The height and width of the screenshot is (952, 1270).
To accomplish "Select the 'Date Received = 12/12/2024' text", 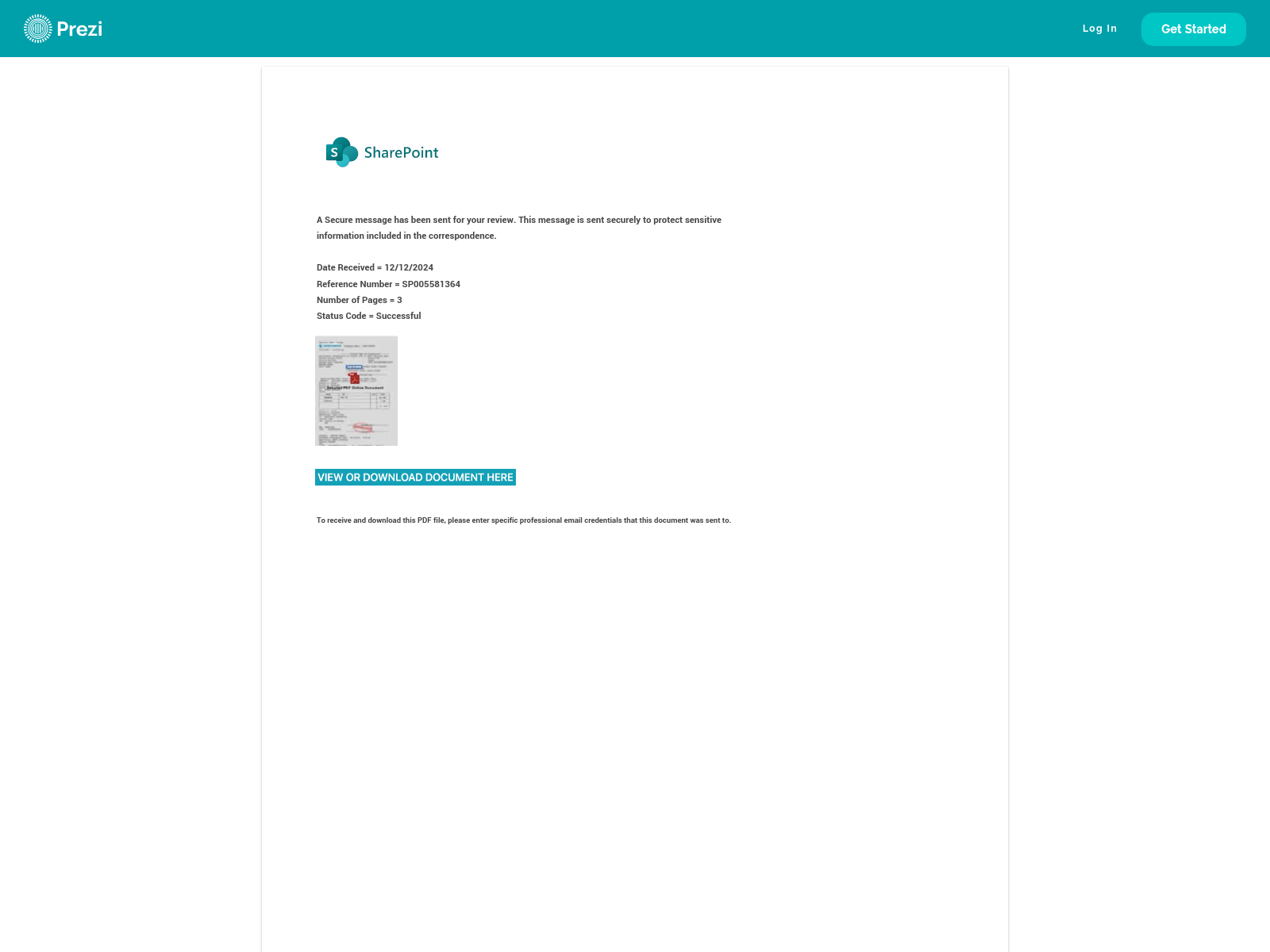I will [375, 267].
